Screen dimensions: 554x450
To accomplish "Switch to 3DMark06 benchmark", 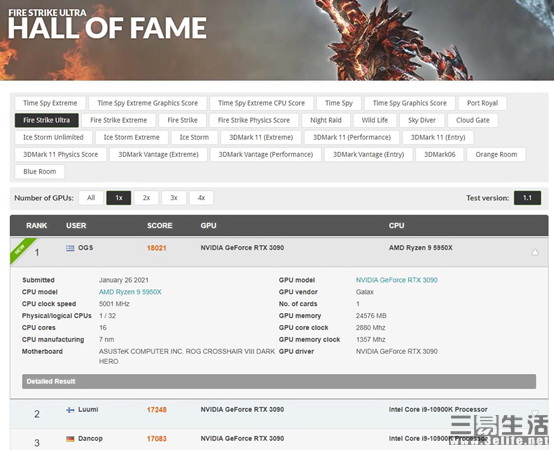I will 440,154.
